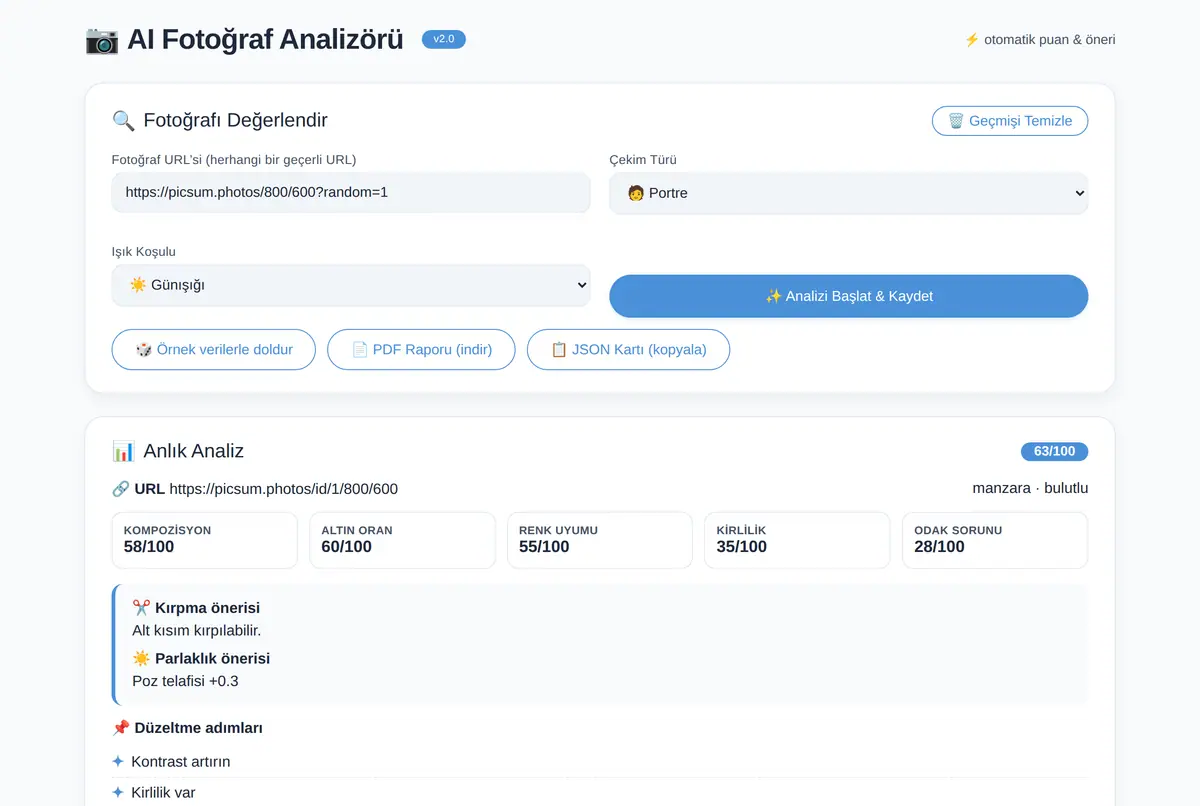Click the Geçmişi Temizle button
Image resolution: width=1200 pixels, height=806 pixels.
click(x=1010, y=121)
